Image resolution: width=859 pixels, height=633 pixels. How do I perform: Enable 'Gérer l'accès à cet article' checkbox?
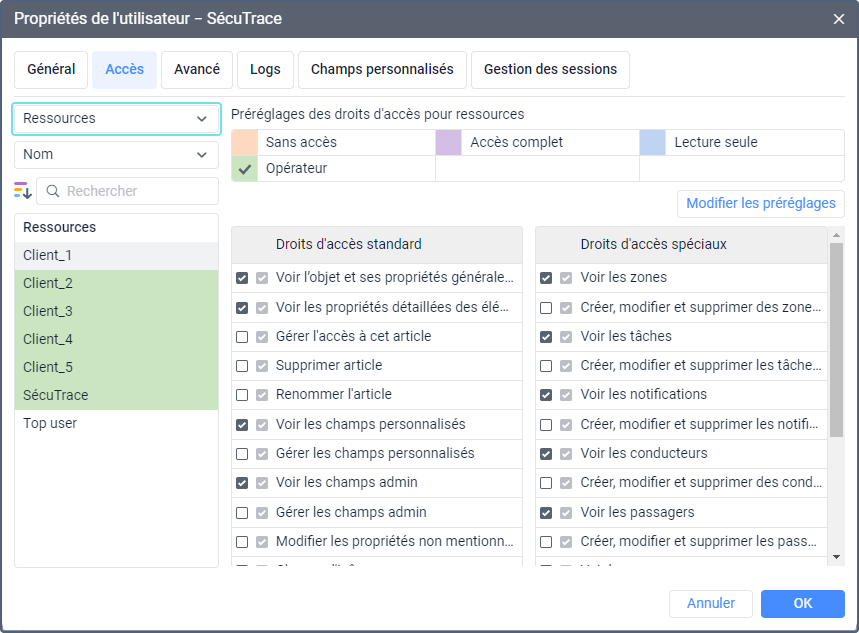pyautogui.click(x=242, y=337)
